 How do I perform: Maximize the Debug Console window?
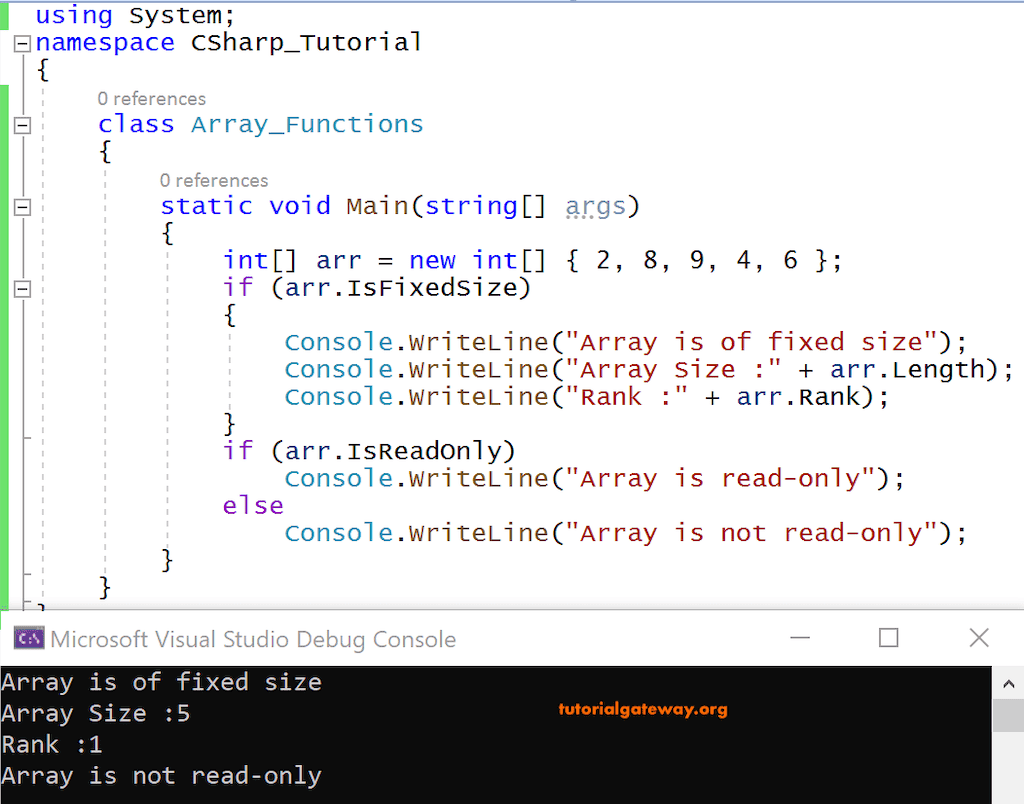[889, 637]
